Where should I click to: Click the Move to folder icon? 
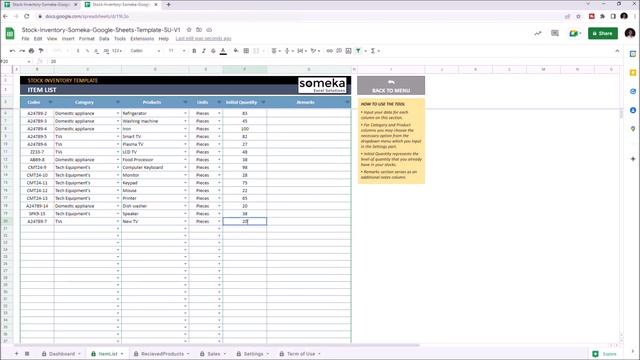point(199,30)
